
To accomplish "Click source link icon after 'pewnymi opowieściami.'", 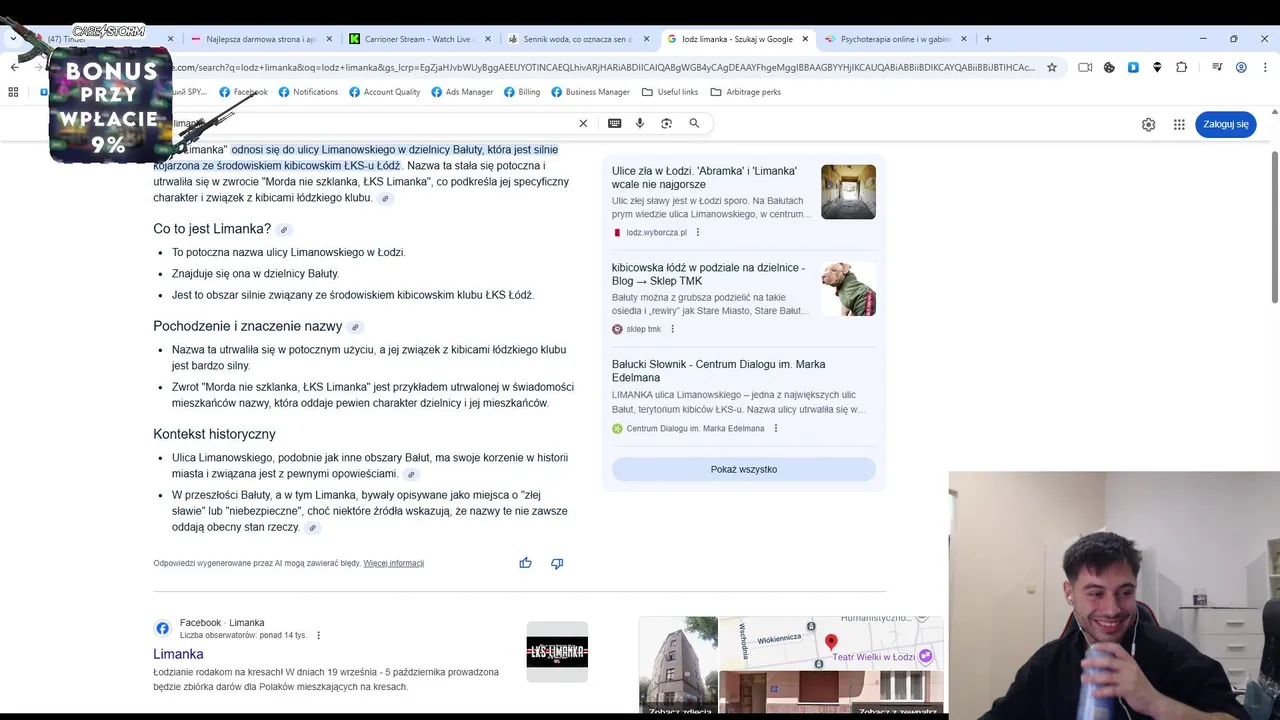I will (x=411, y=475).
